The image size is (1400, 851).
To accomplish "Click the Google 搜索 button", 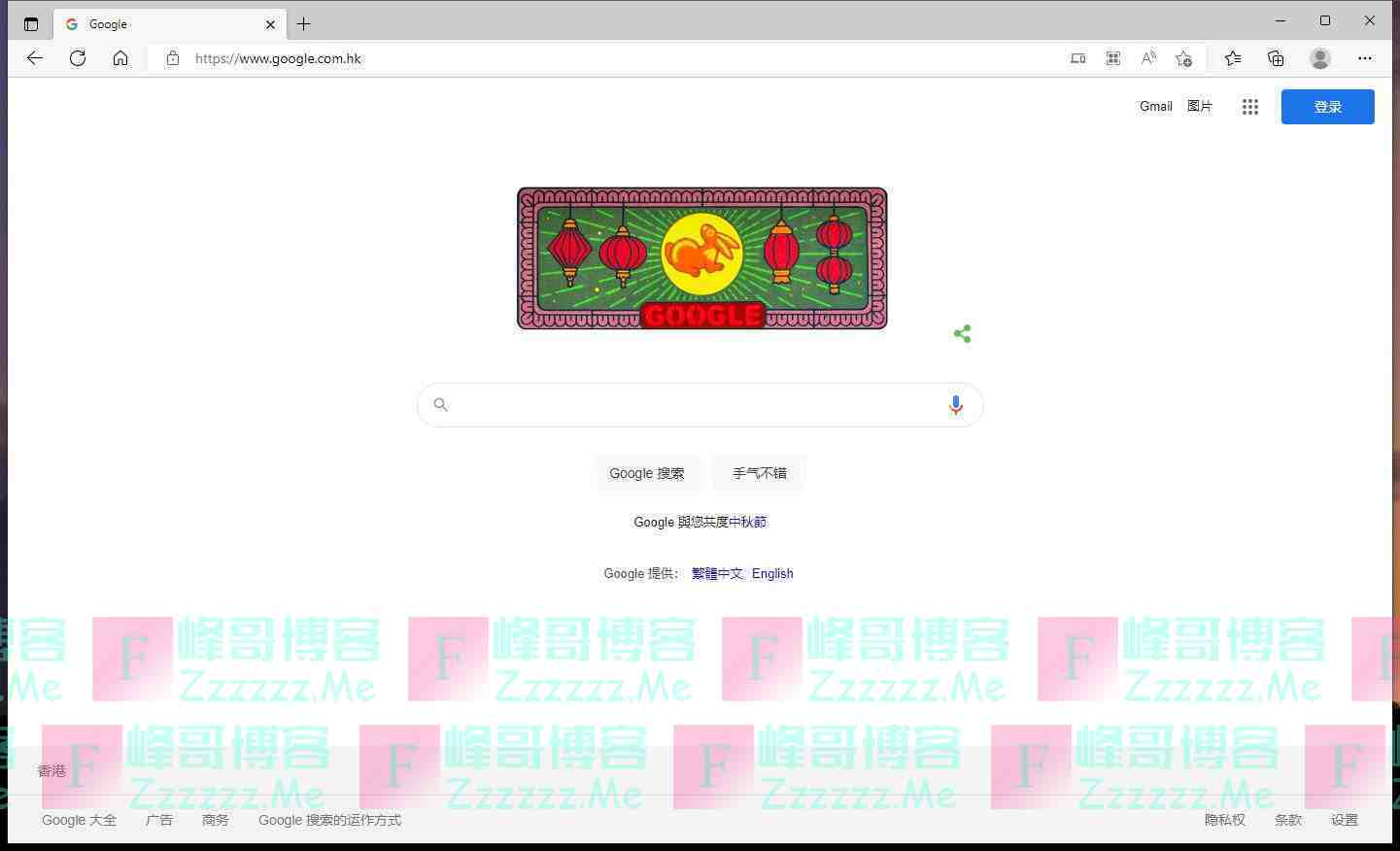I will [x=647, y=473].
